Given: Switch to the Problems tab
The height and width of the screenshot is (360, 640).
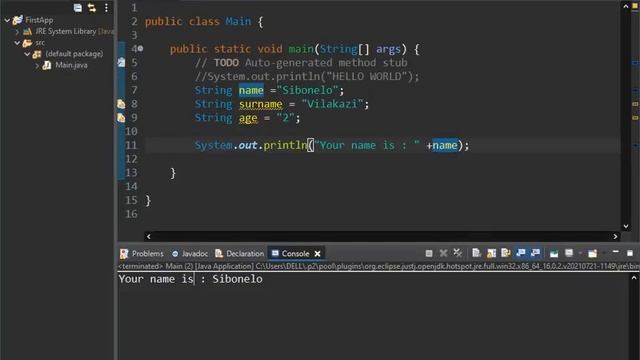Looking at the screenshot, I should coord(142,253).
